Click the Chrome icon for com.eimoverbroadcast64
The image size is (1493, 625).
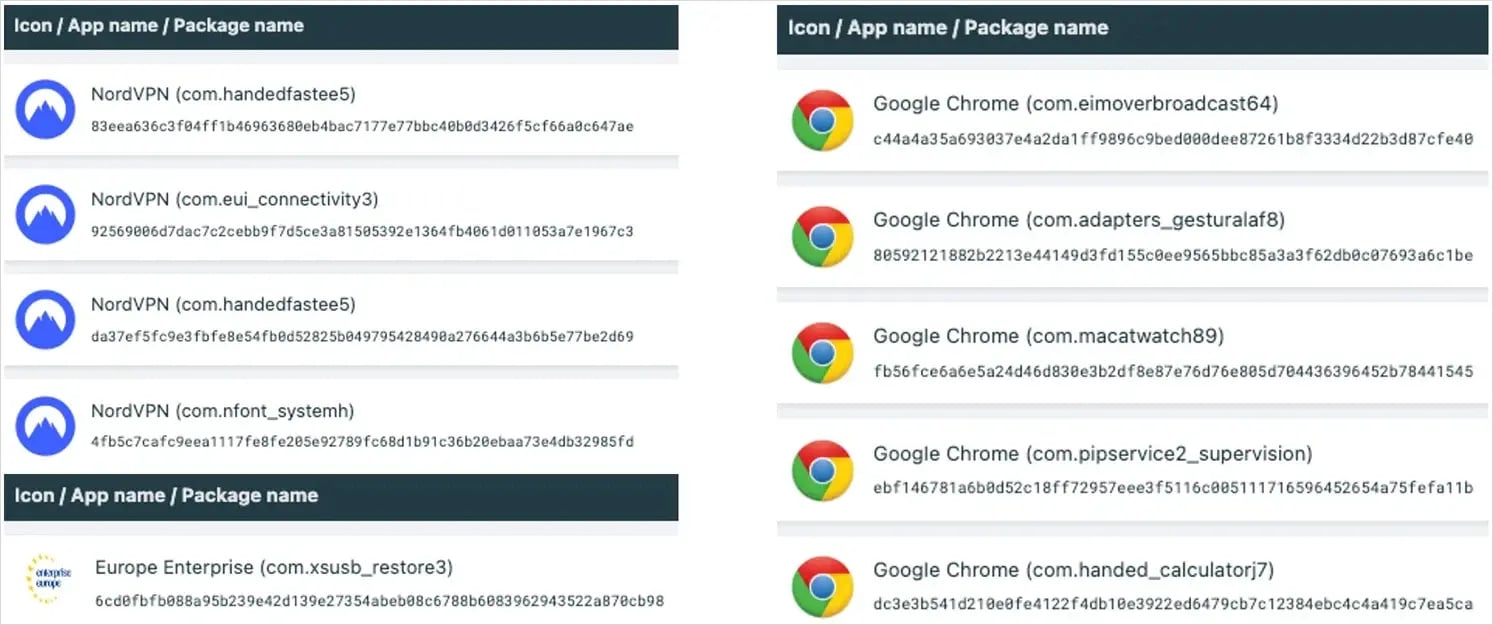pyautogui.click(x=822, y=120)
